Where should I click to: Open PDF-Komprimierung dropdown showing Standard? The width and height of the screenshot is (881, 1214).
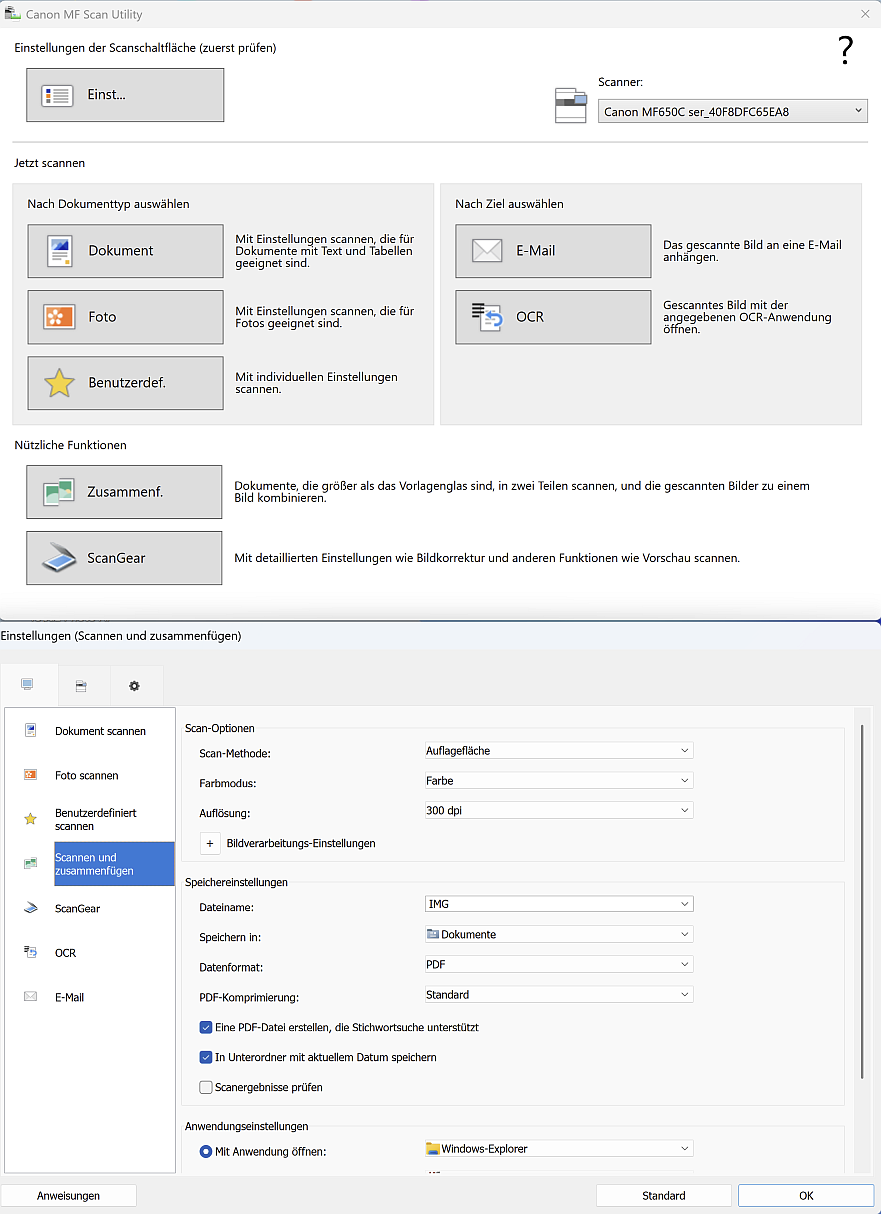pos(559,994)
